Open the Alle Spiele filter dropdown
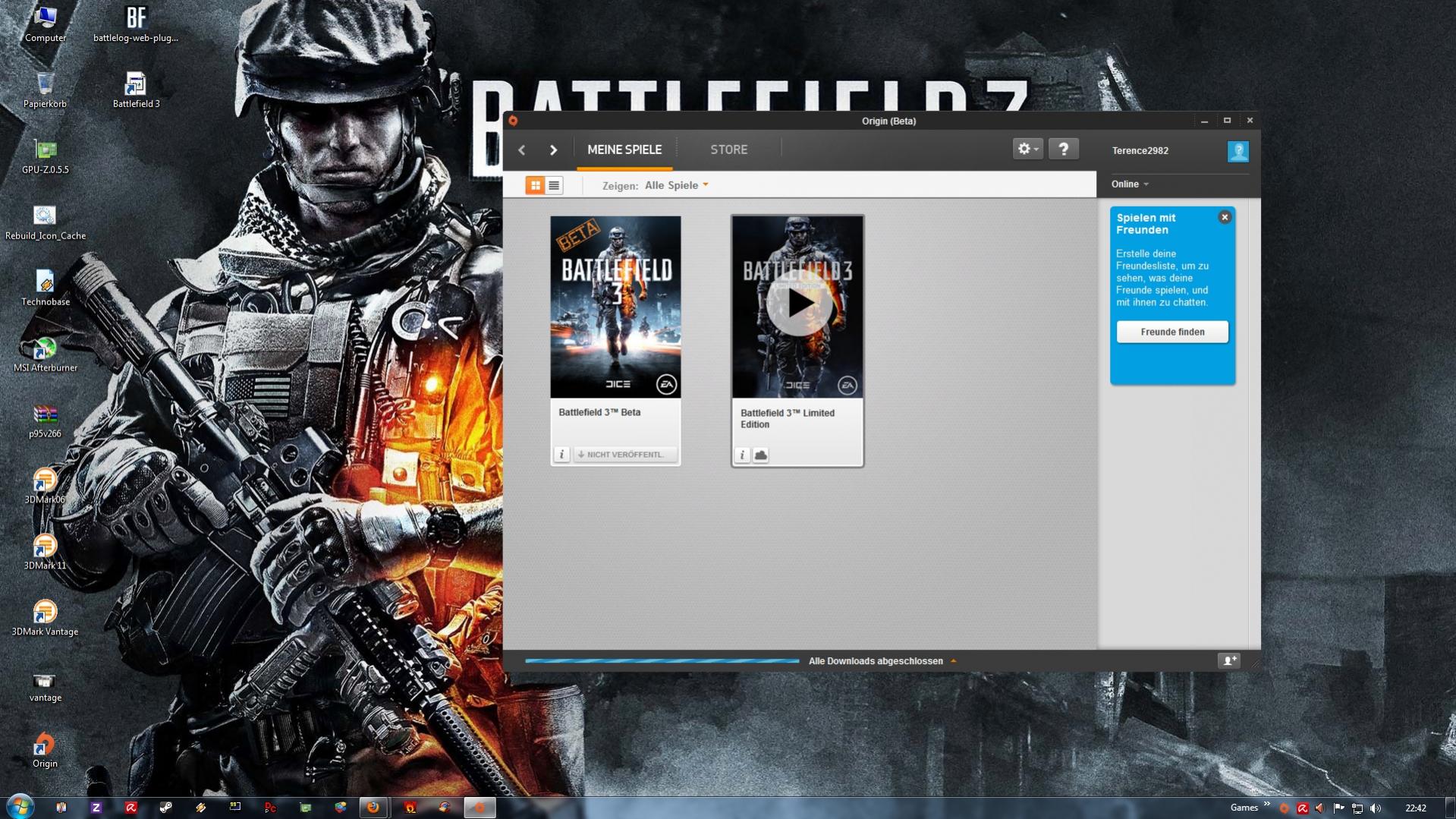This screenshot has width=1456, height=819. [x=676, y=185]
